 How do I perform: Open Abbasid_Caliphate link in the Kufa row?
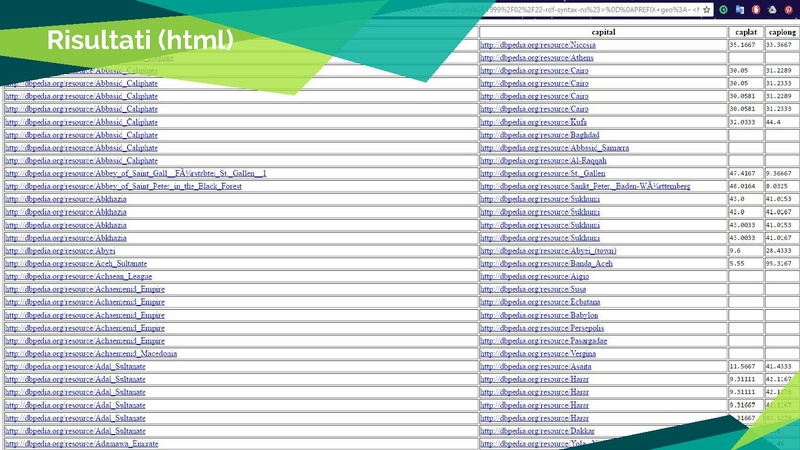81,122
